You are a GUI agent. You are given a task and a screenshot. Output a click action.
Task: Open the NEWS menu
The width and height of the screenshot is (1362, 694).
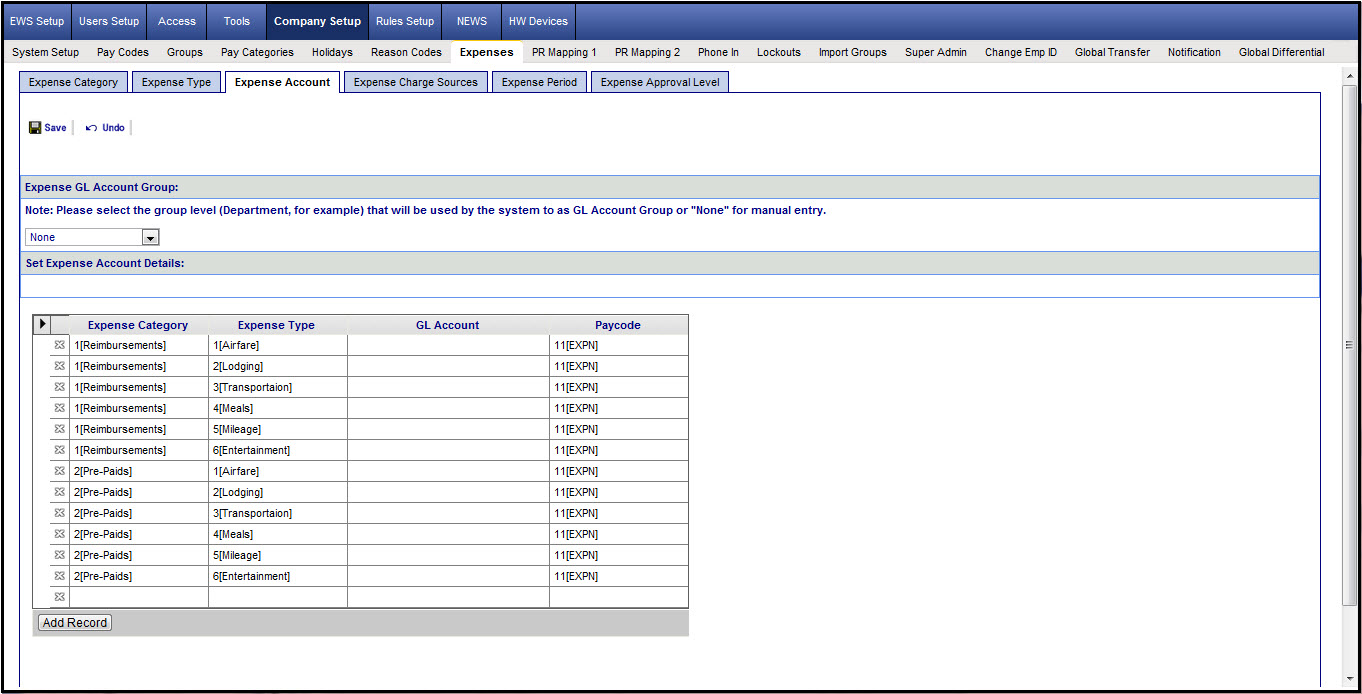[472, 21]
